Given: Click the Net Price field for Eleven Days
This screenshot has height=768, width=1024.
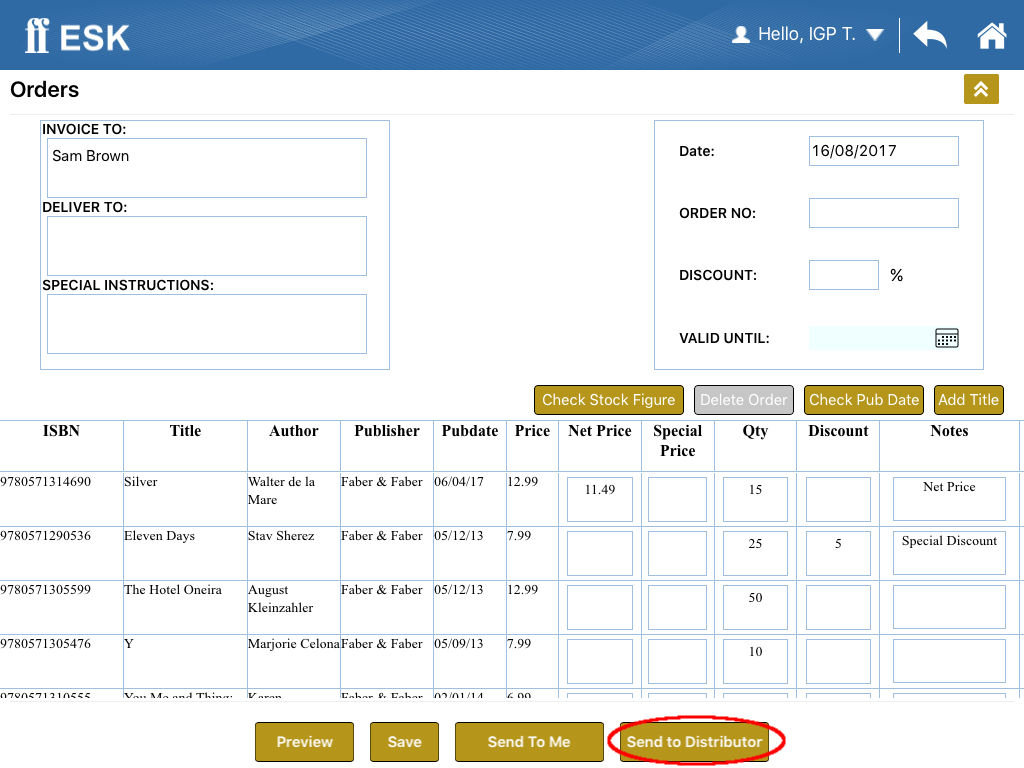Looking at the screenshot, I should point(600,553).
